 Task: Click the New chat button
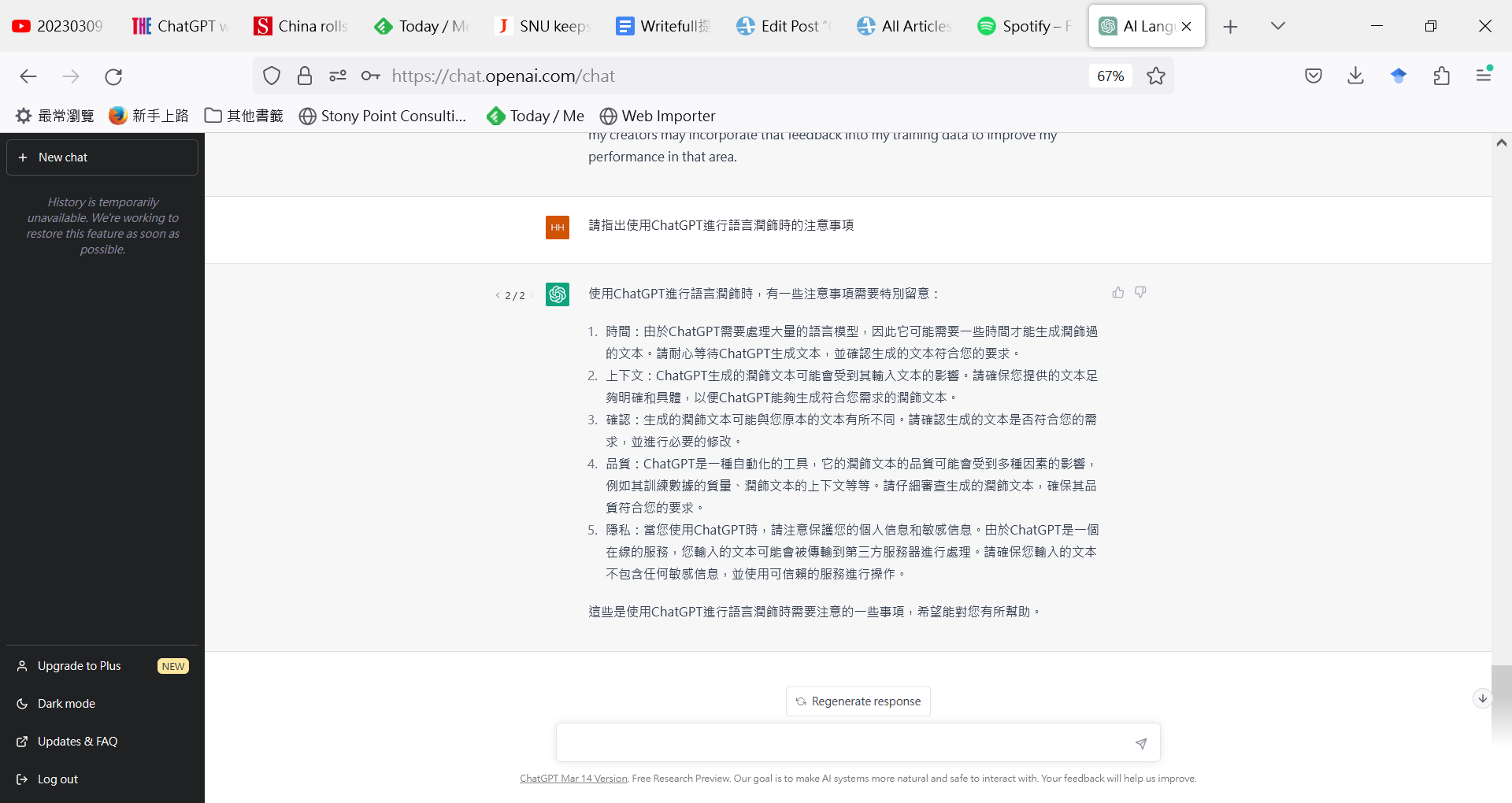(x=102, y=157)
